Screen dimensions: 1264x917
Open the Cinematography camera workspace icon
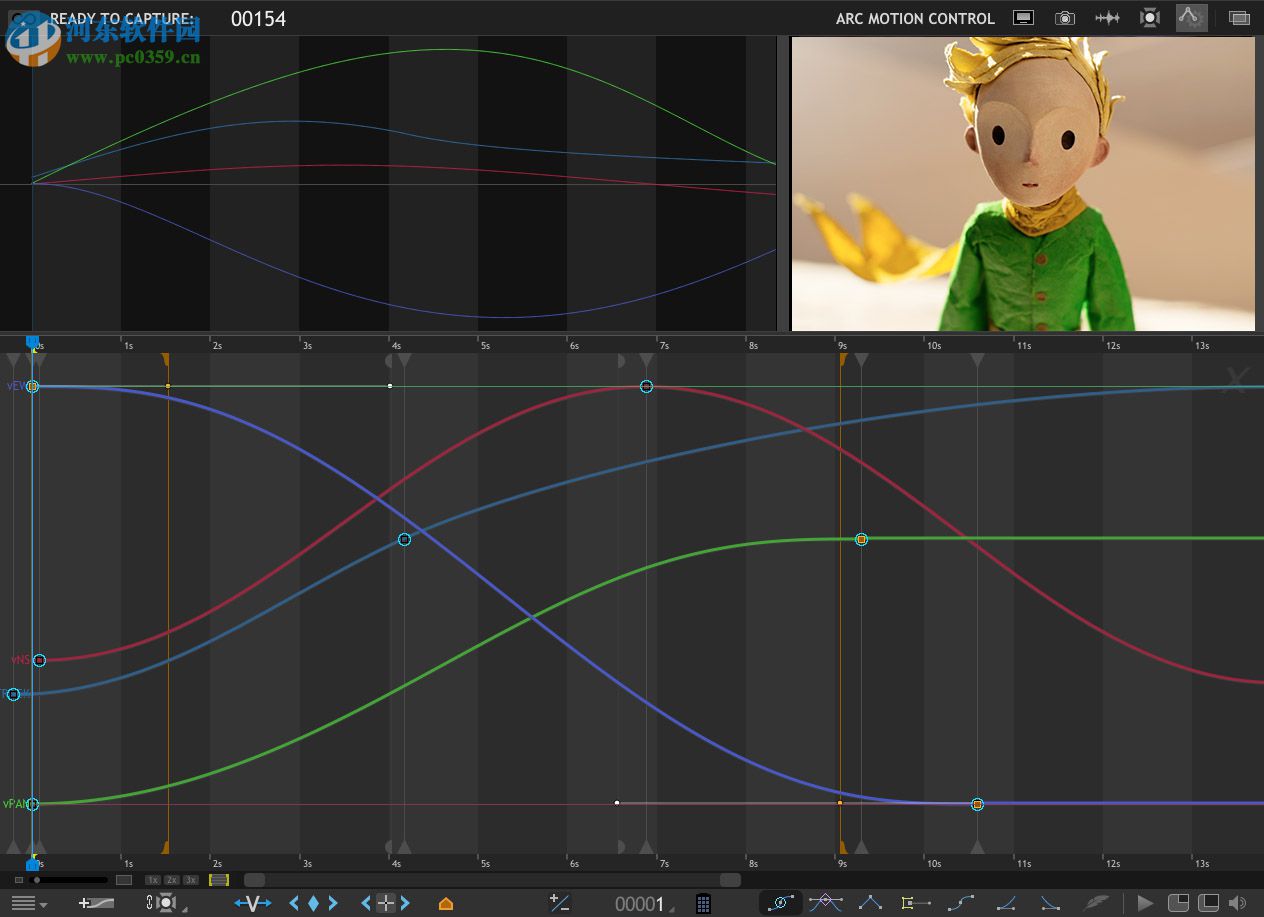pyautogui.click(x=1065, y=18)
